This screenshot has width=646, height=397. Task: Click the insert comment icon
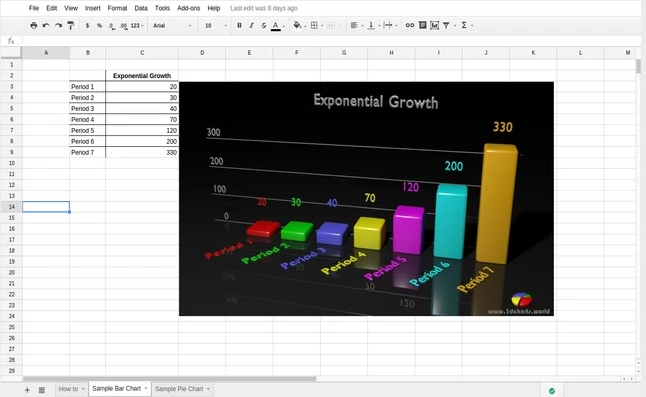tap(422, 26)
